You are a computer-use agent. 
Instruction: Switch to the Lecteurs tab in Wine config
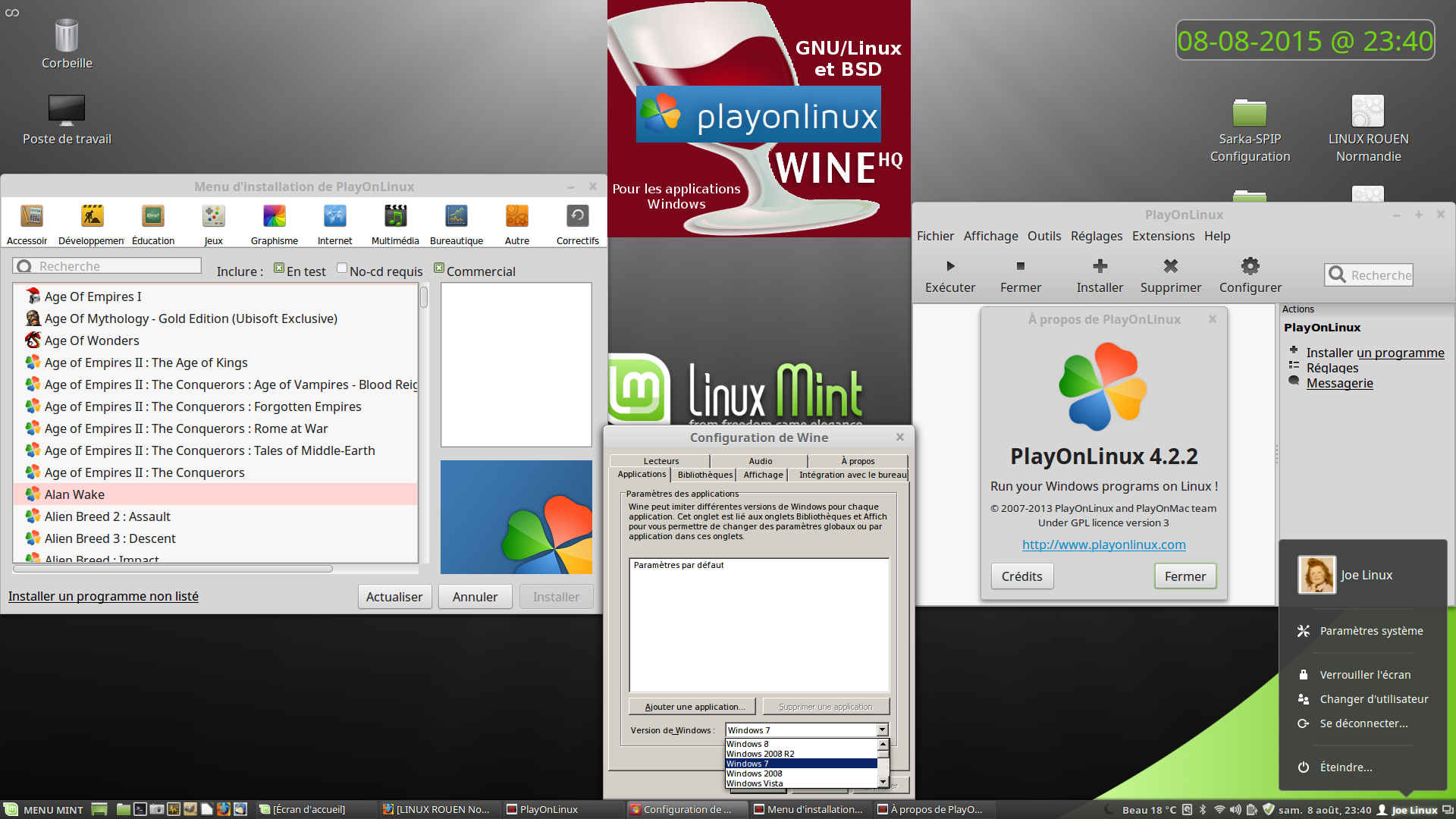[x=661, y=461]
